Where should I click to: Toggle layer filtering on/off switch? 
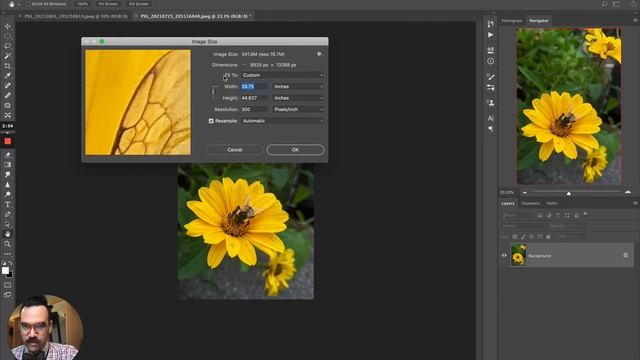coord(585,213)
